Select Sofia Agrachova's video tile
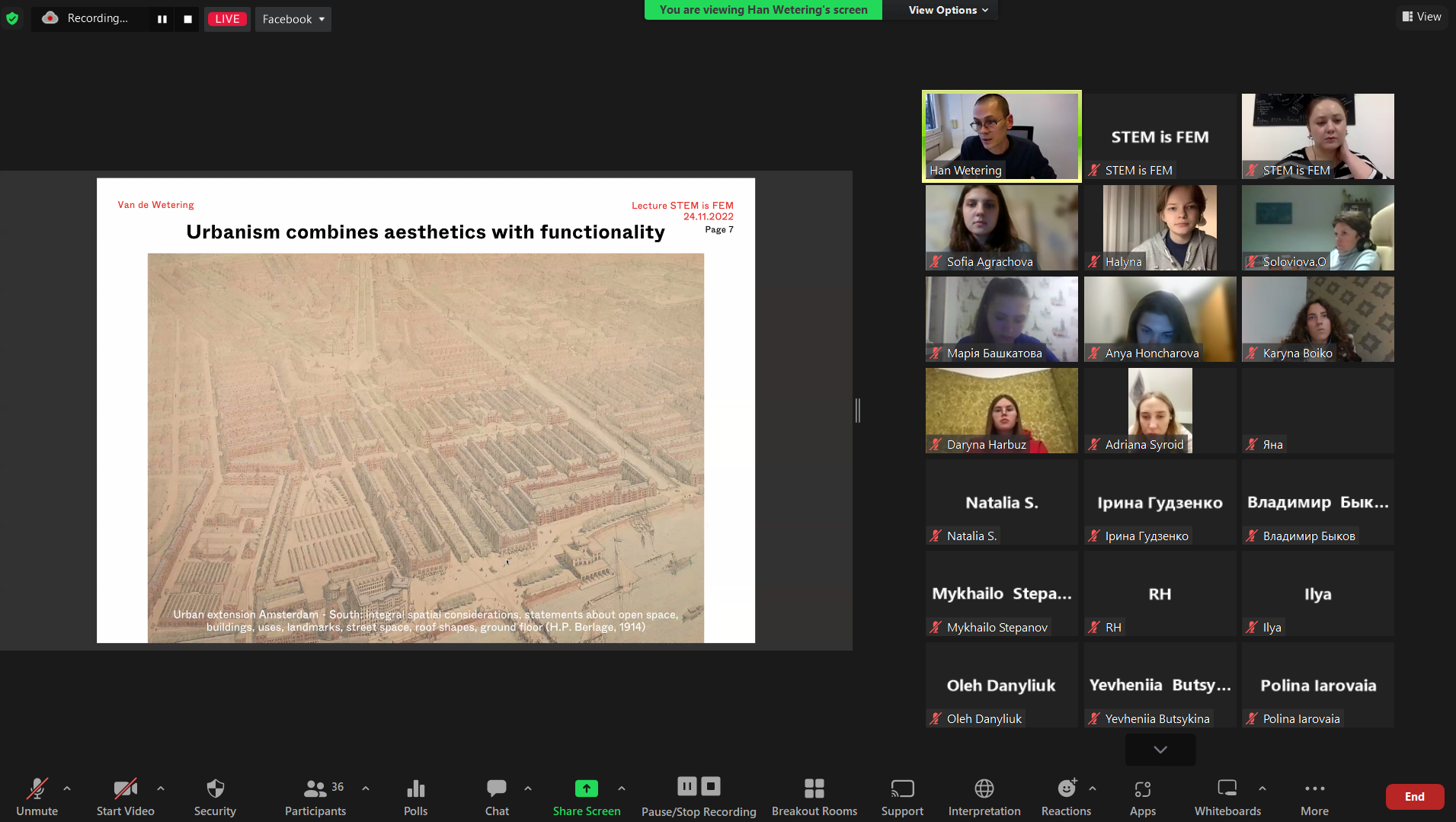 tap(1002, 228)
